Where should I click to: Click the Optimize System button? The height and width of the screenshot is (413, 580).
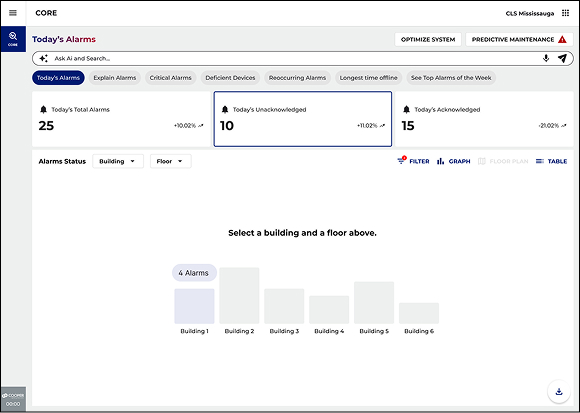[x=428, y=39]
